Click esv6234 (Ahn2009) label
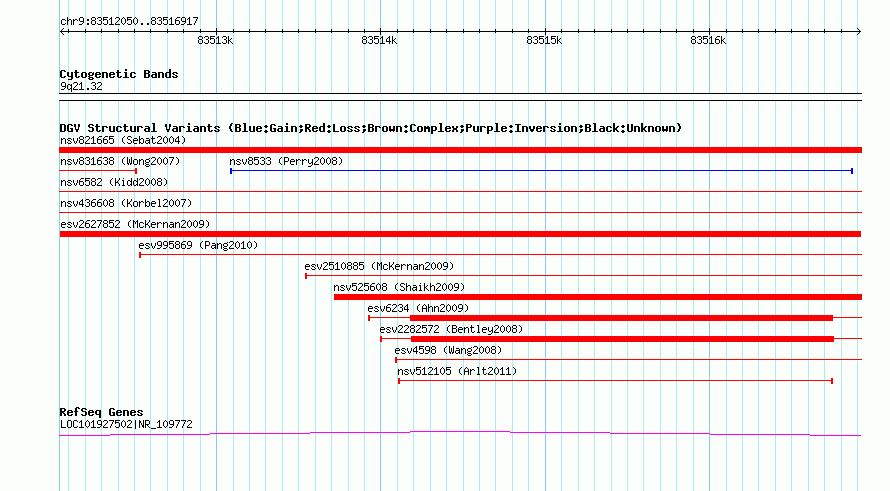The width and height of the screenshot is (890, 491). pos(418,308)
